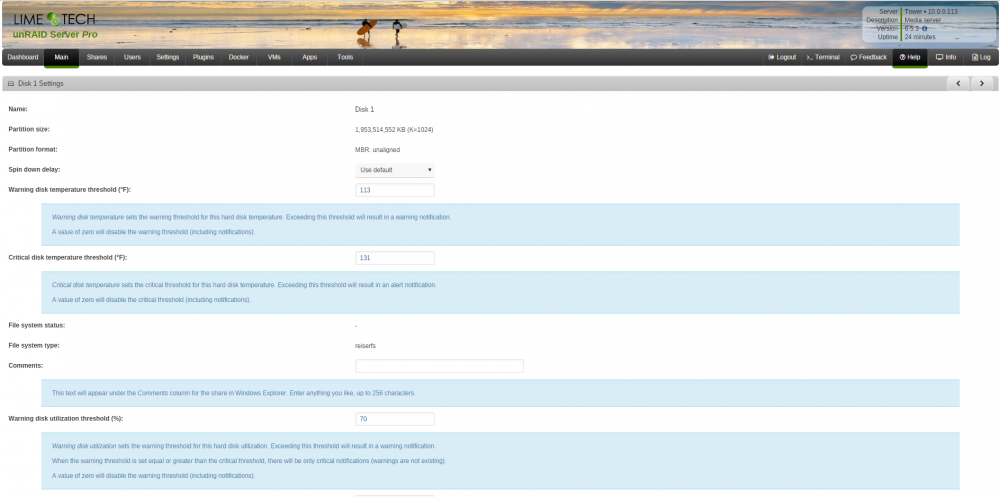Open the VMs tab
Viewport: 1000px width, 497px height.
(274, 57)
